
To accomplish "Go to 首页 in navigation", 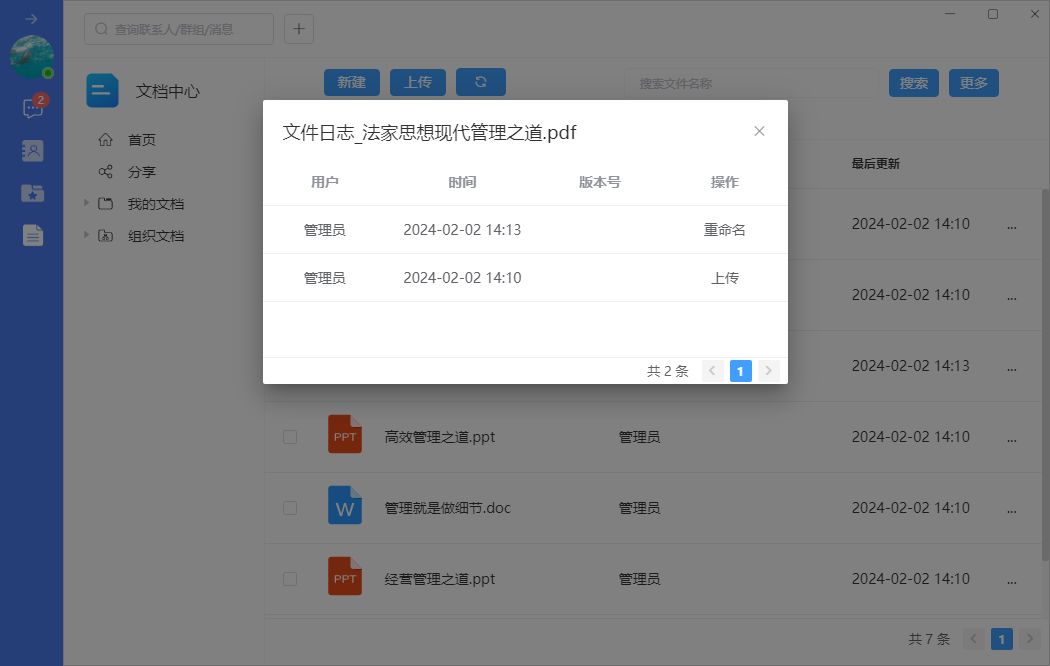I will 141,140.
